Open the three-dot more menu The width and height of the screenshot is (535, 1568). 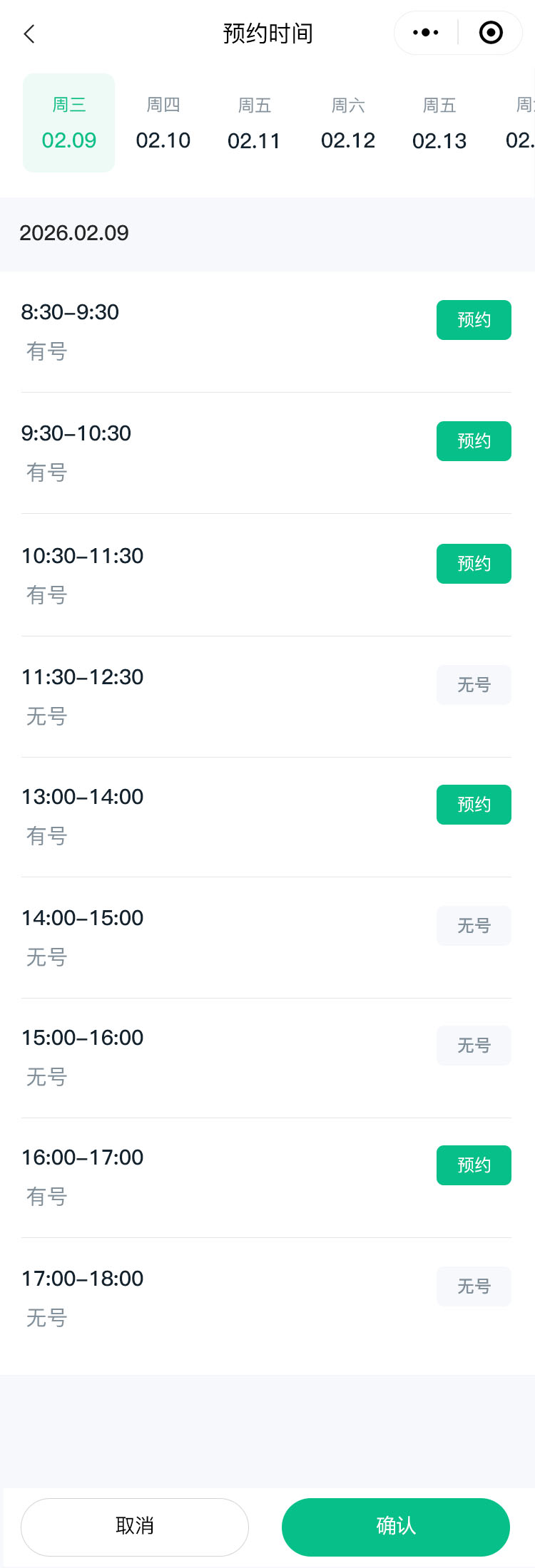pos(426,33)
